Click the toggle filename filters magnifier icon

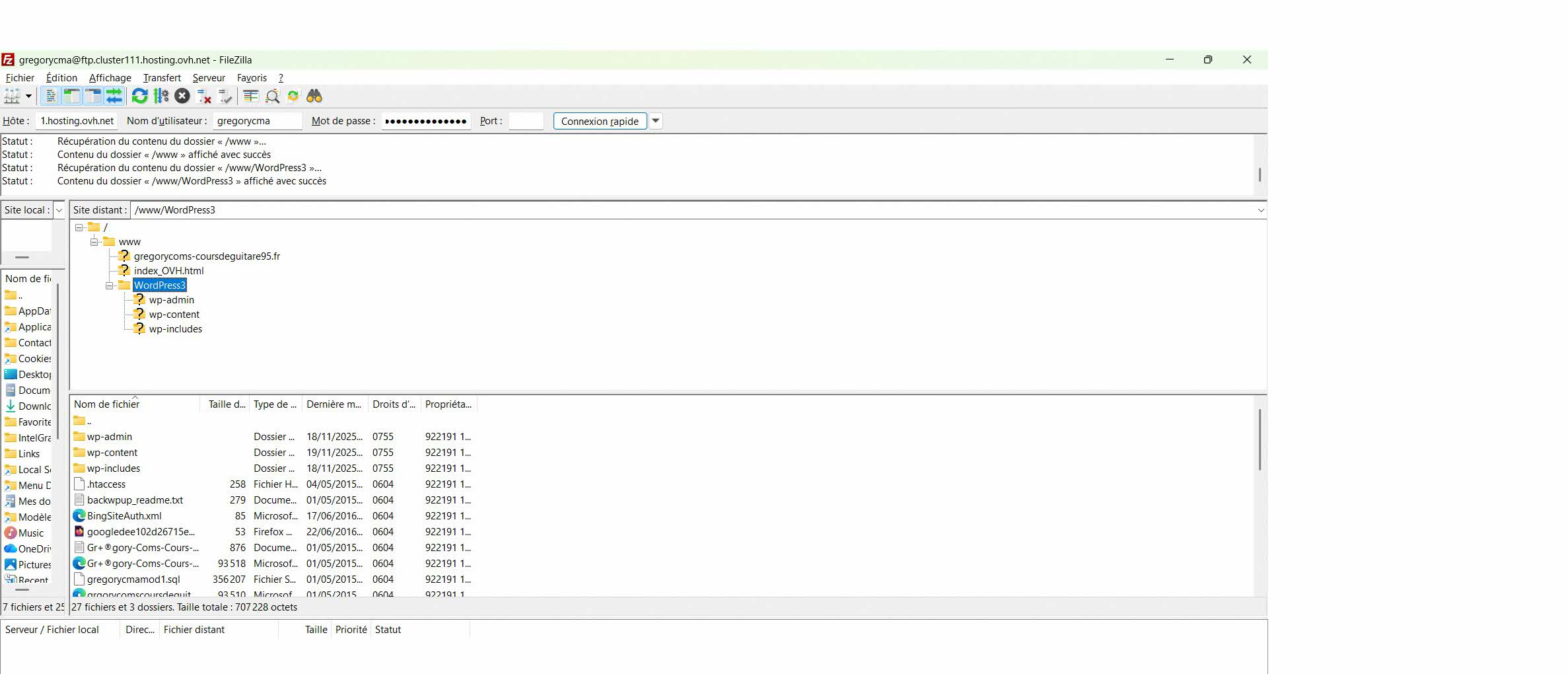[272, 96]
